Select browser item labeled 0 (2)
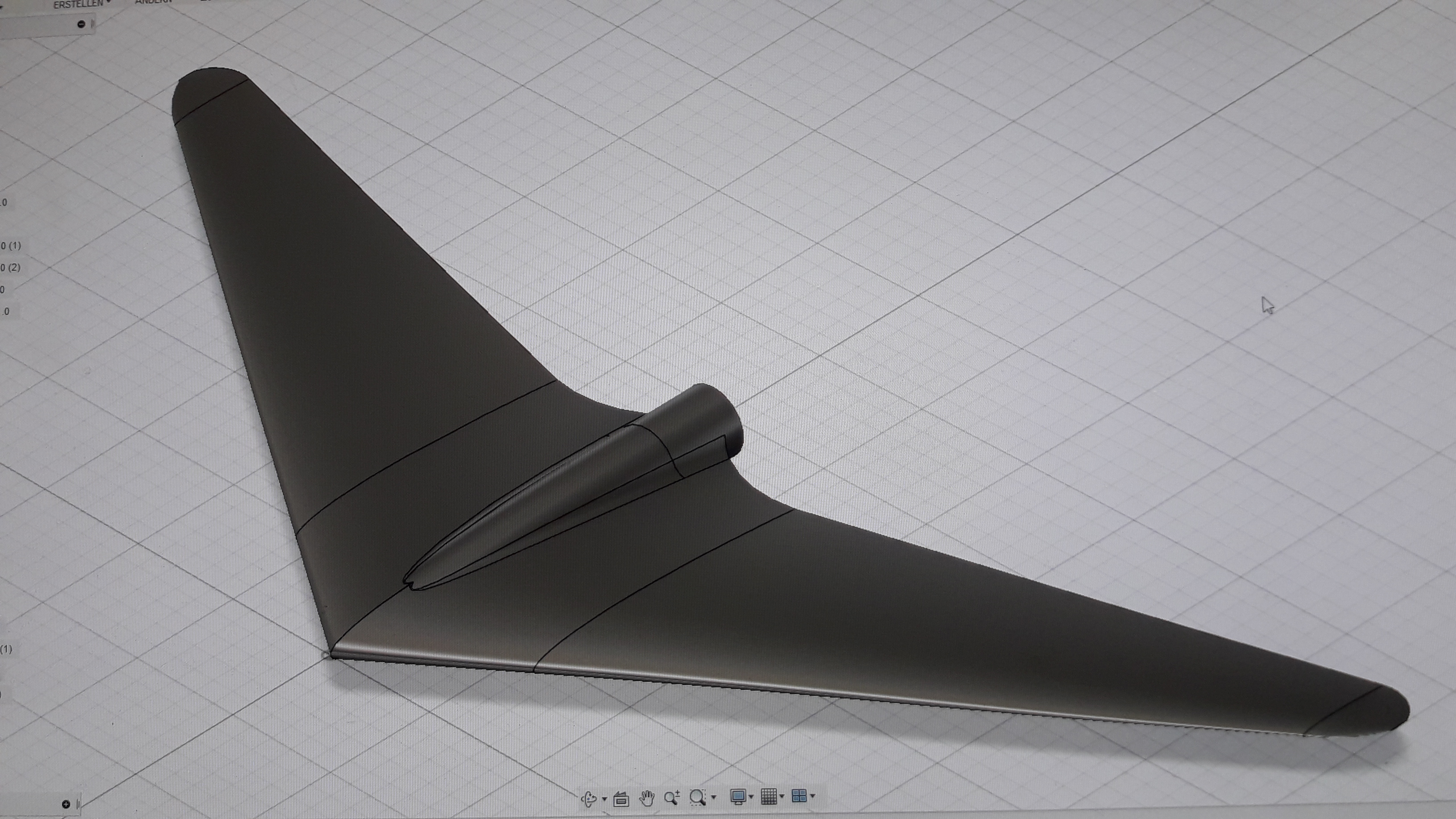The height and width of the screenshot is (819, 1456). pyautogui.click(x=10, y=267)
